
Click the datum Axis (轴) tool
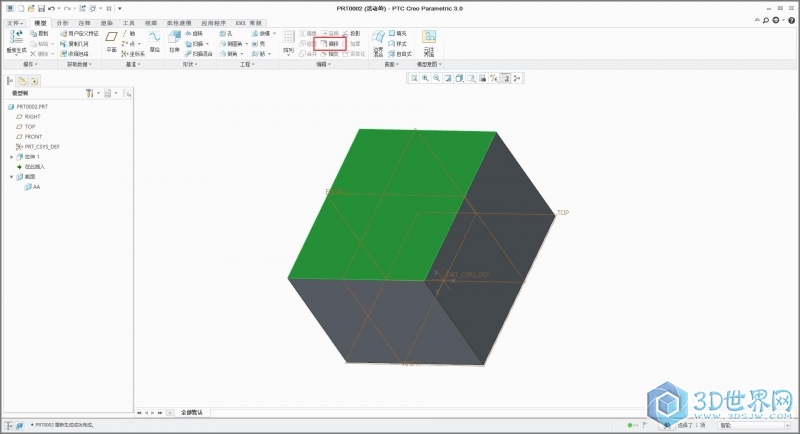click(129, 34)
